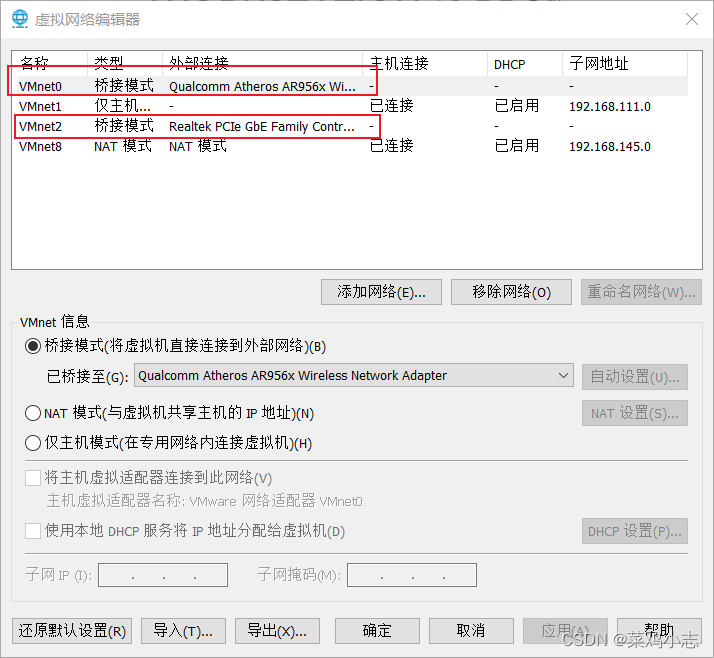Click subnet address 192.168.111.0
The width and height of the screenshot is (714, 658).
(x=610, y=107)
